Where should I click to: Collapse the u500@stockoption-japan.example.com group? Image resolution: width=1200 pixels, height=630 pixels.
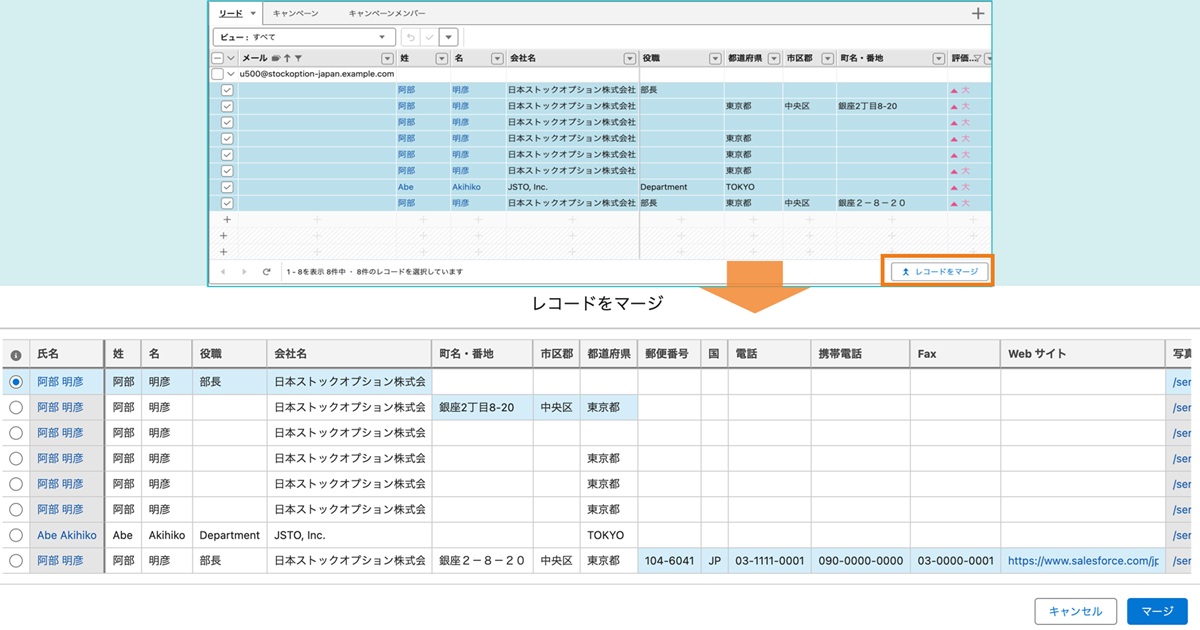[231, 75]
